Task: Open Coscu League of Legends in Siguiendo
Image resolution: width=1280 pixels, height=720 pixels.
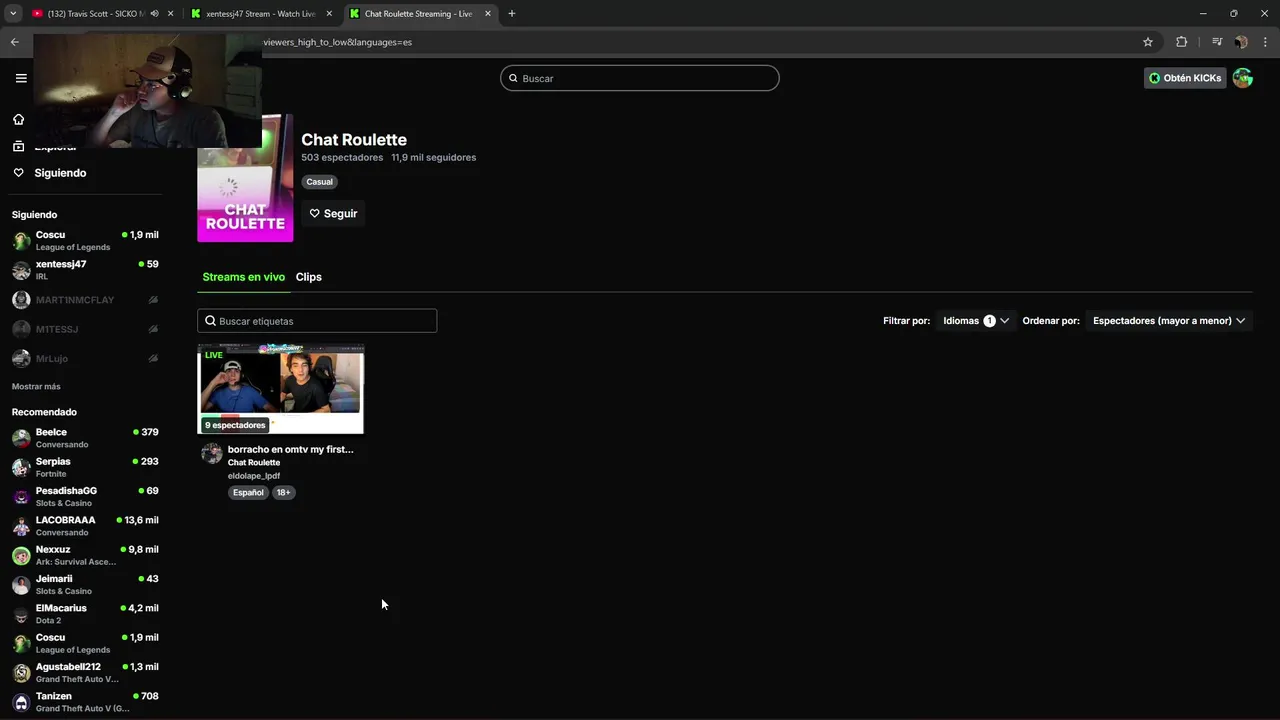Action: [x=85, y=241]
